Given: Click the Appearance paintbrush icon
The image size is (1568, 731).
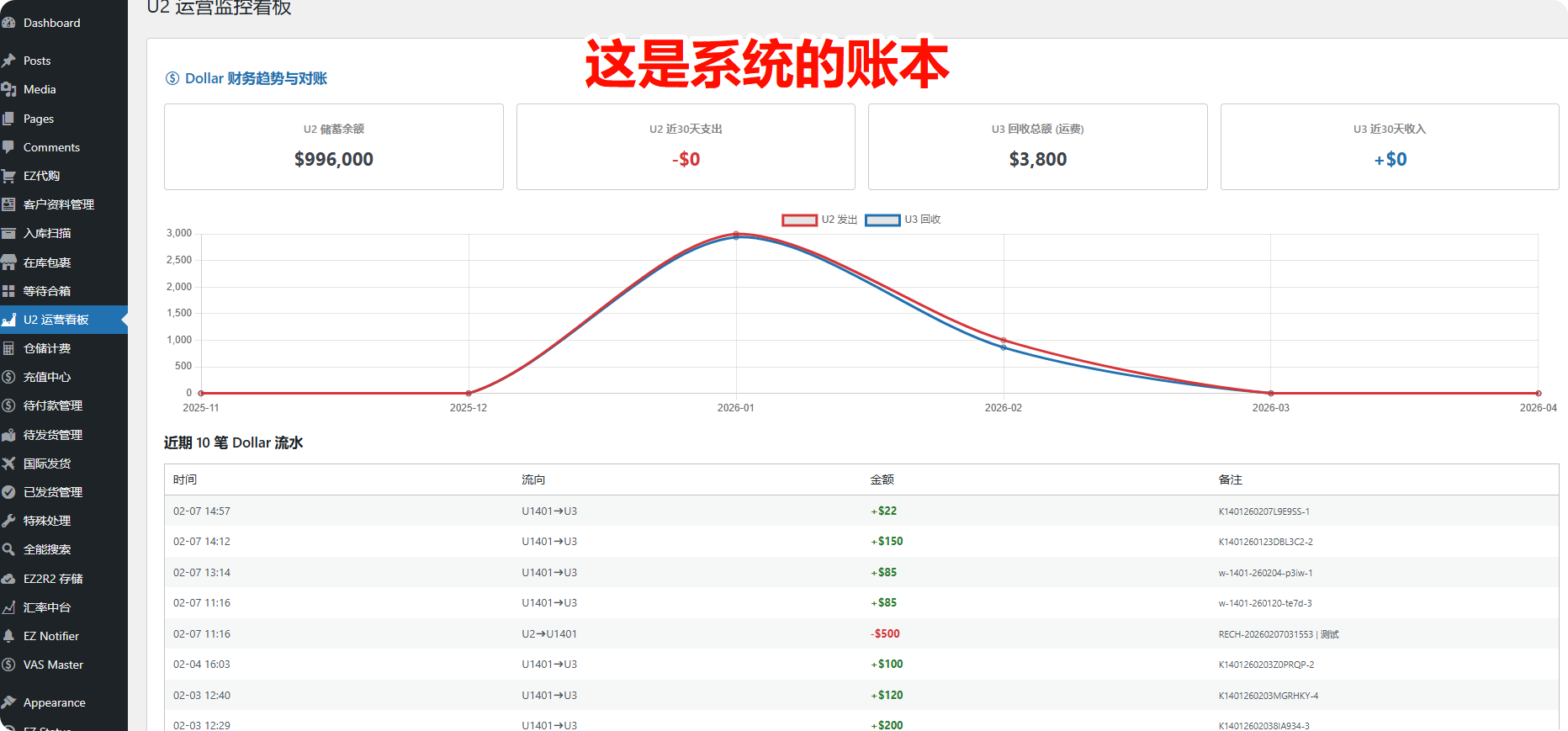Looking at the screenshot, I should coord(9,702).
